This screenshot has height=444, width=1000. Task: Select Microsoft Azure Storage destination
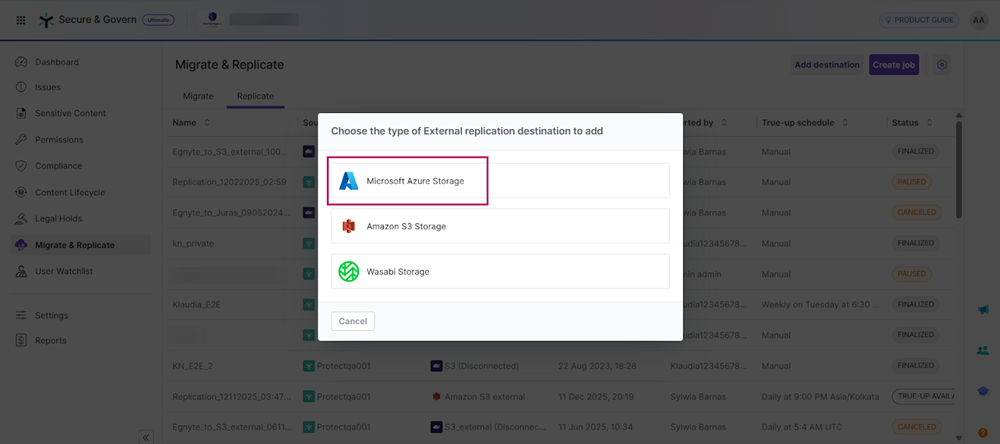[x=500, y=181]
